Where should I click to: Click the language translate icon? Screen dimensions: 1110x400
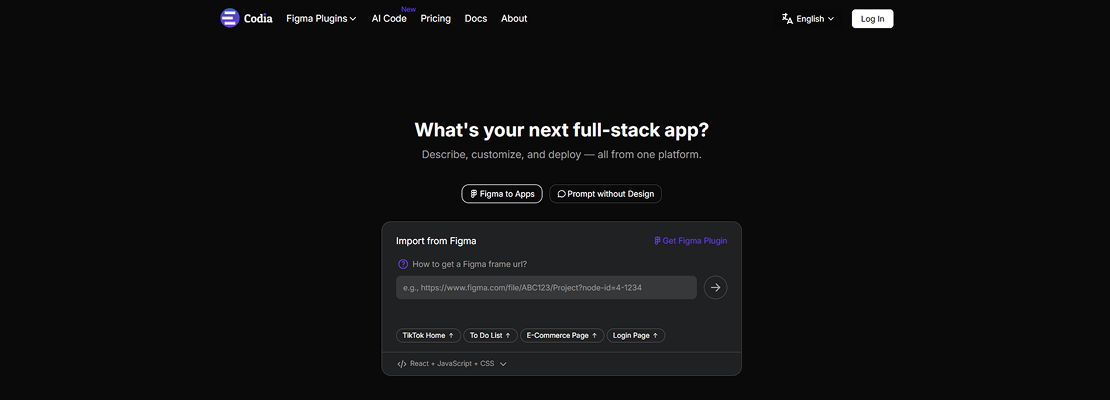(x=787, y=18)
